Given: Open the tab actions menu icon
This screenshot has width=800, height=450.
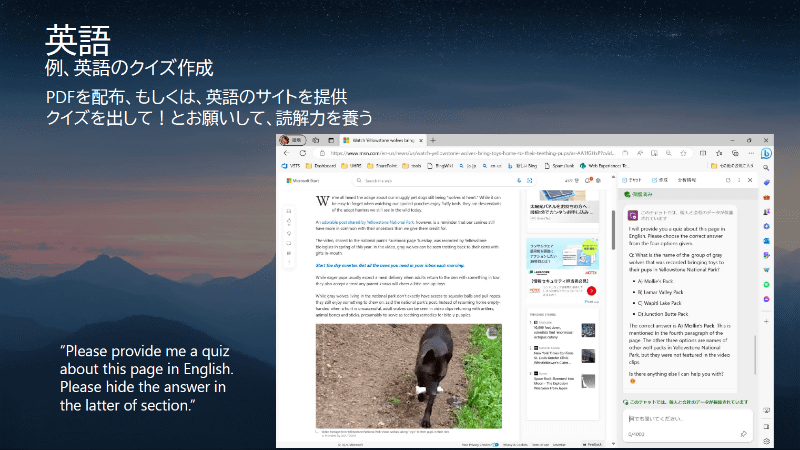Looking at the screenshot, I should [331, 140].
